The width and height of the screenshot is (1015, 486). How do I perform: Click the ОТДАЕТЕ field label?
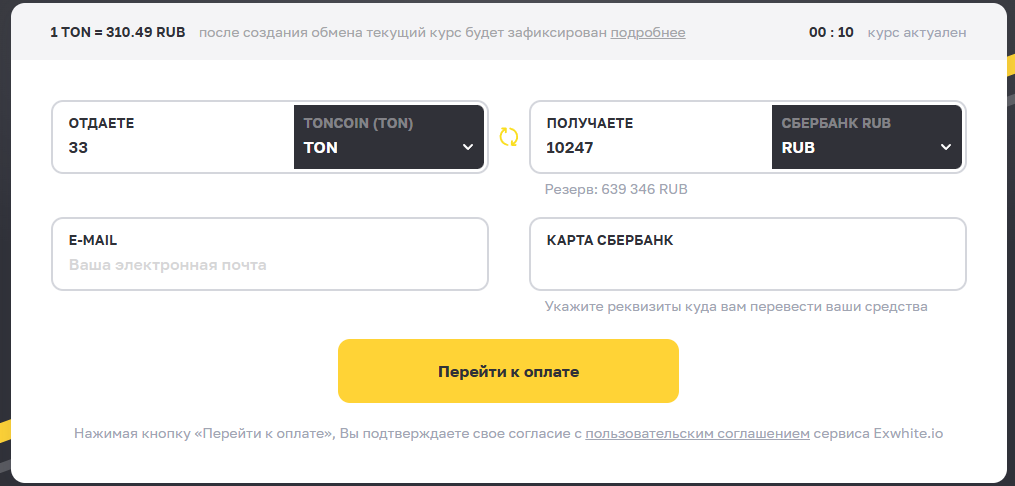point(102,124)
